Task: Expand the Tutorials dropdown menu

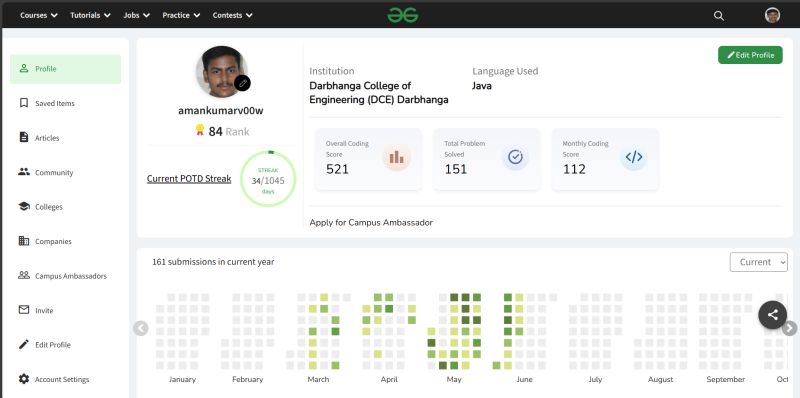Action: 90,15
